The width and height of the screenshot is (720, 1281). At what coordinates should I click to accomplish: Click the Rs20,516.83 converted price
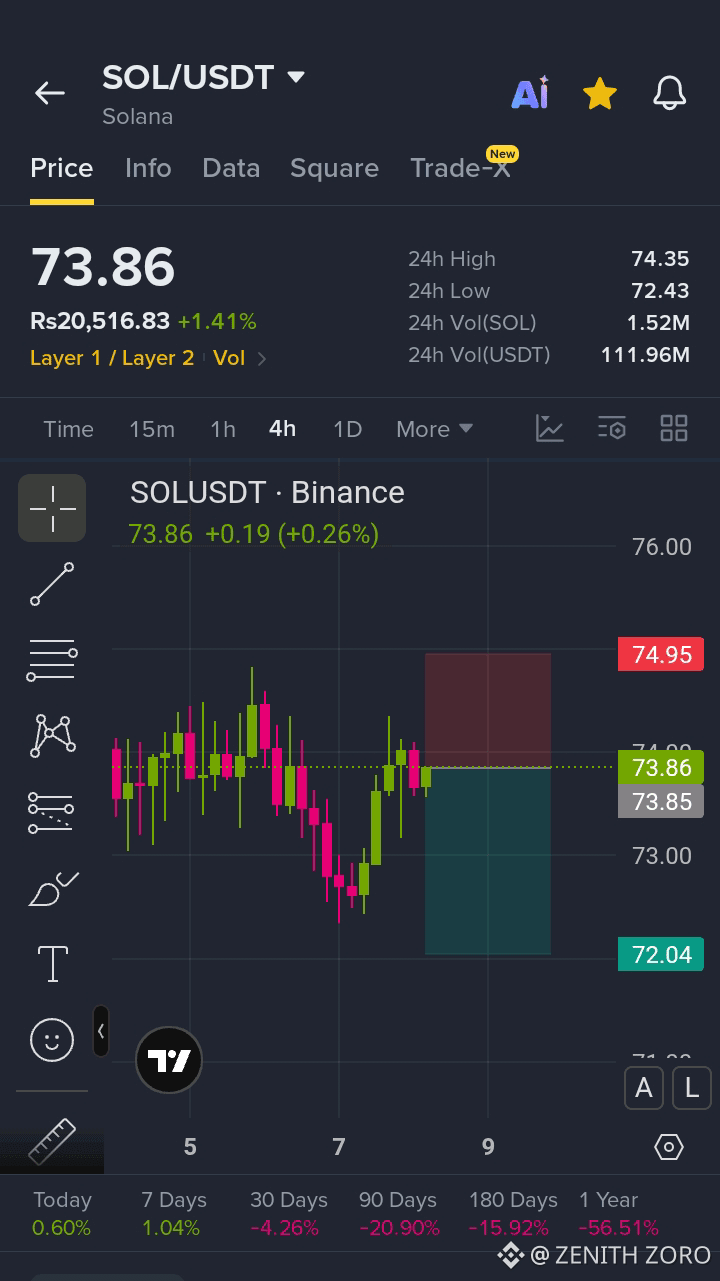click(x=100, y=321)
